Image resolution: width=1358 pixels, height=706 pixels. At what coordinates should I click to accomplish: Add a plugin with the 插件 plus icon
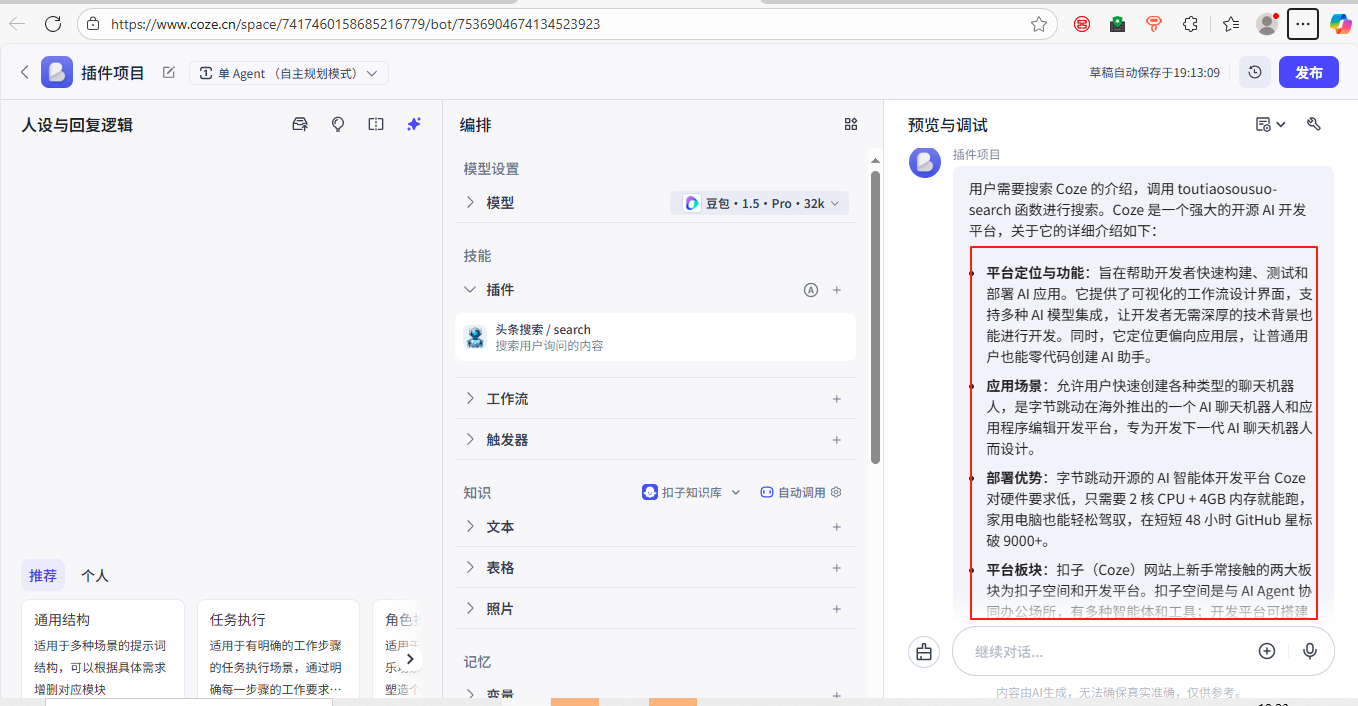pos(837,290)
